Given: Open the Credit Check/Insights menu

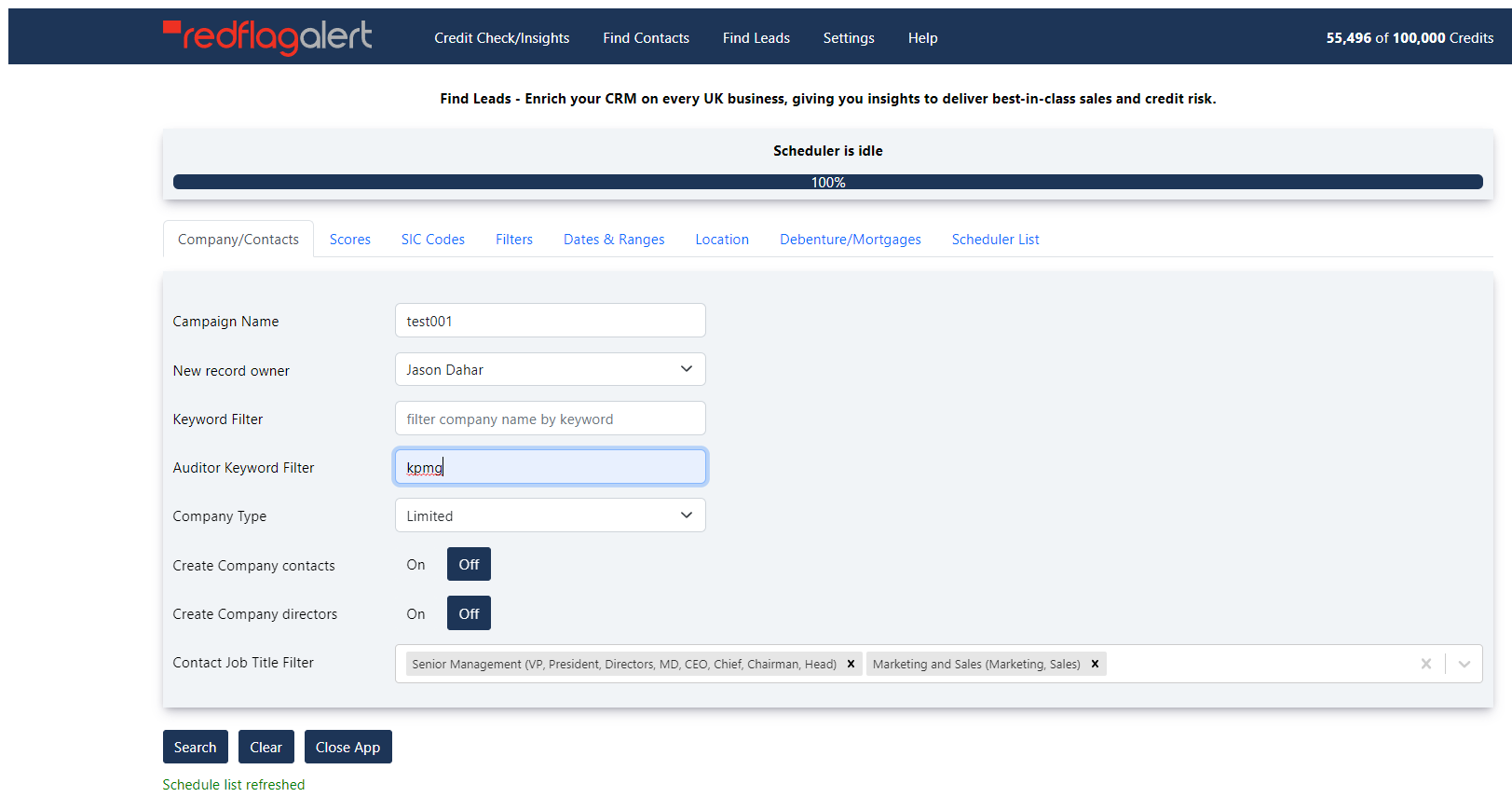Looking at the screenshot, I should coord(501,37).
